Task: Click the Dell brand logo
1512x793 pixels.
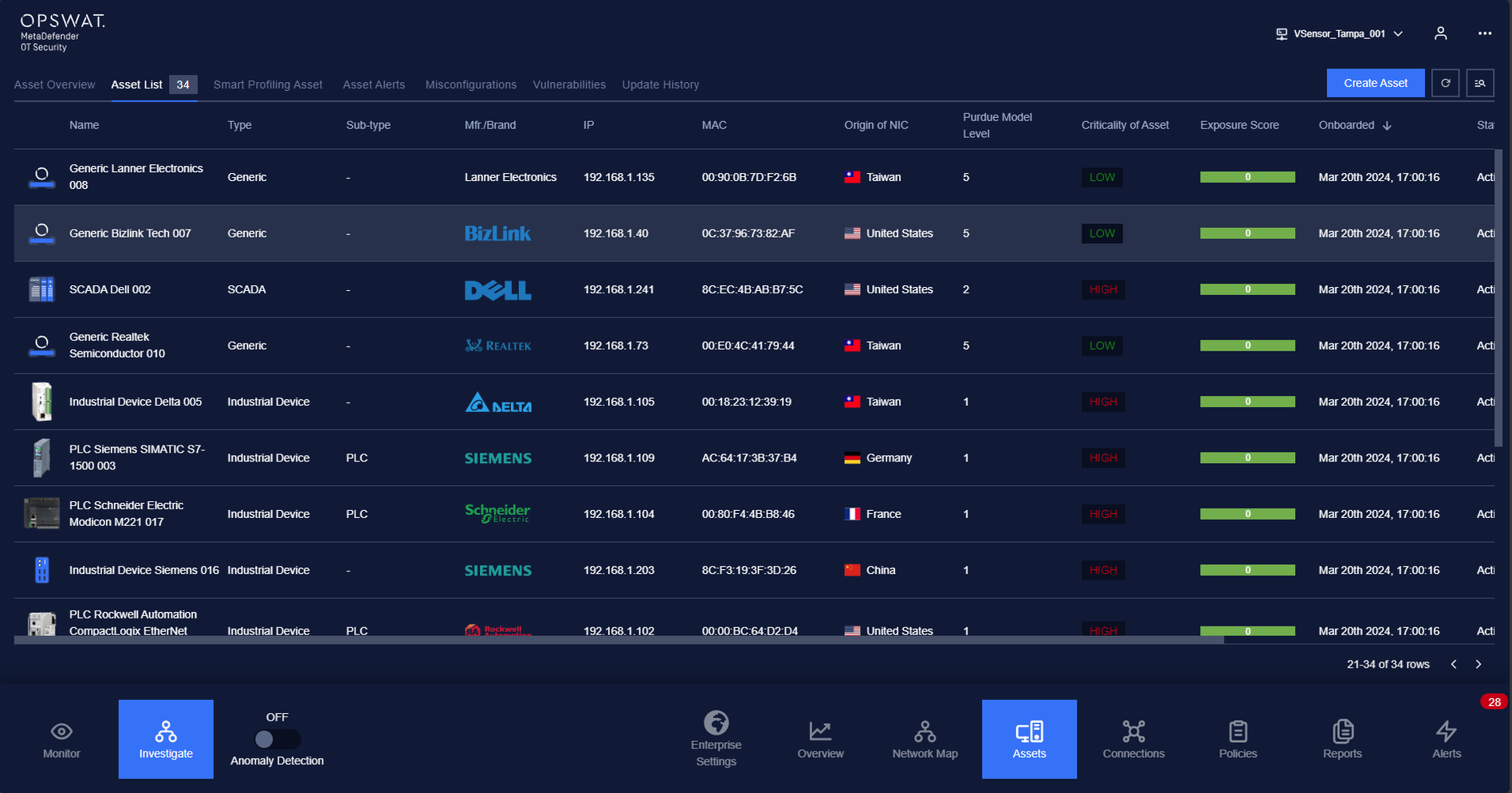Action: [497, 289]
